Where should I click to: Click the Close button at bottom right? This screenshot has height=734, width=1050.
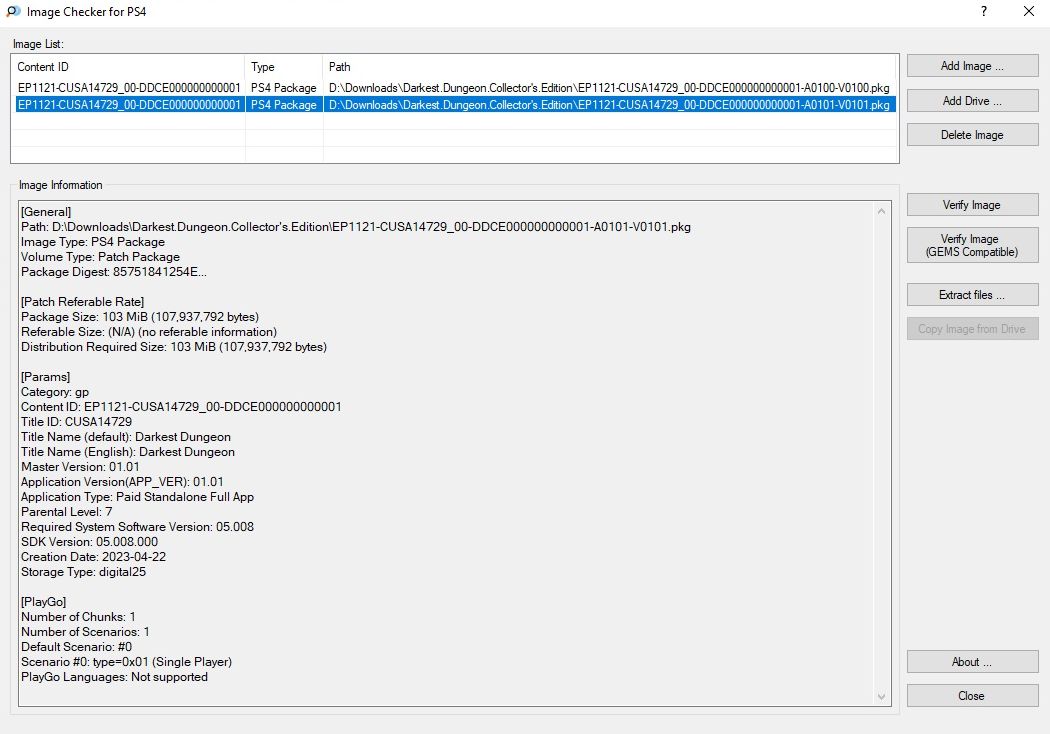pyautogui.click(x=972, y=696)
